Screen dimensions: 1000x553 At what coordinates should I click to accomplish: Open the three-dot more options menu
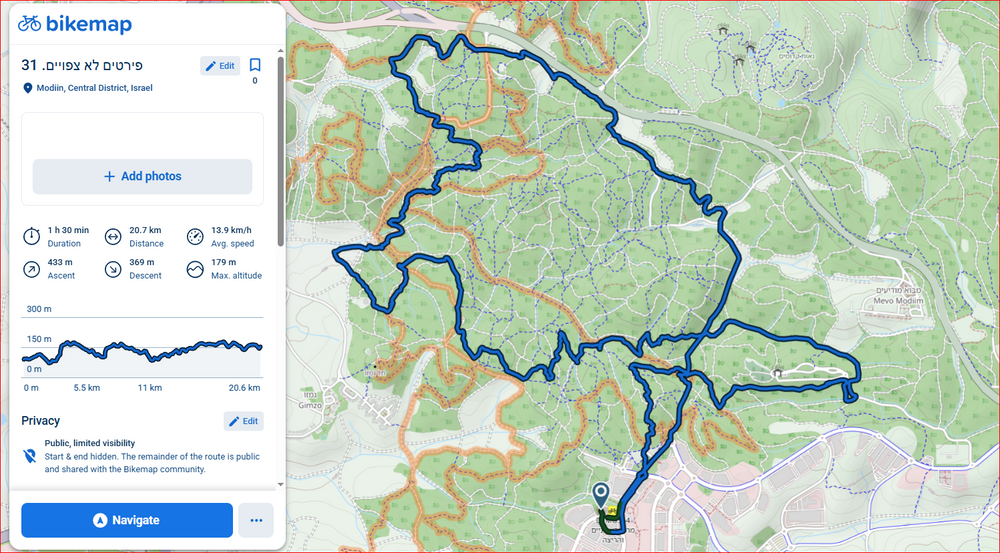256,520
